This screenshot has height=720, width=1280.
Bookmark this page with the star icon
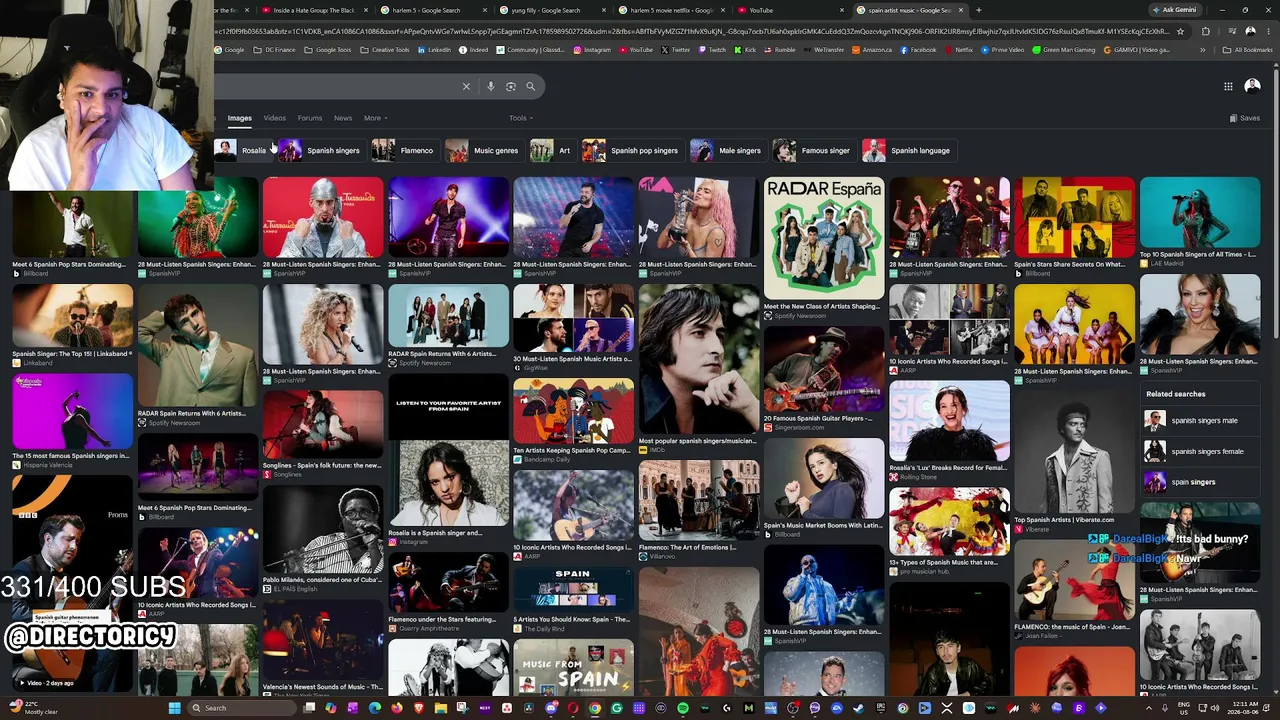1181,31
